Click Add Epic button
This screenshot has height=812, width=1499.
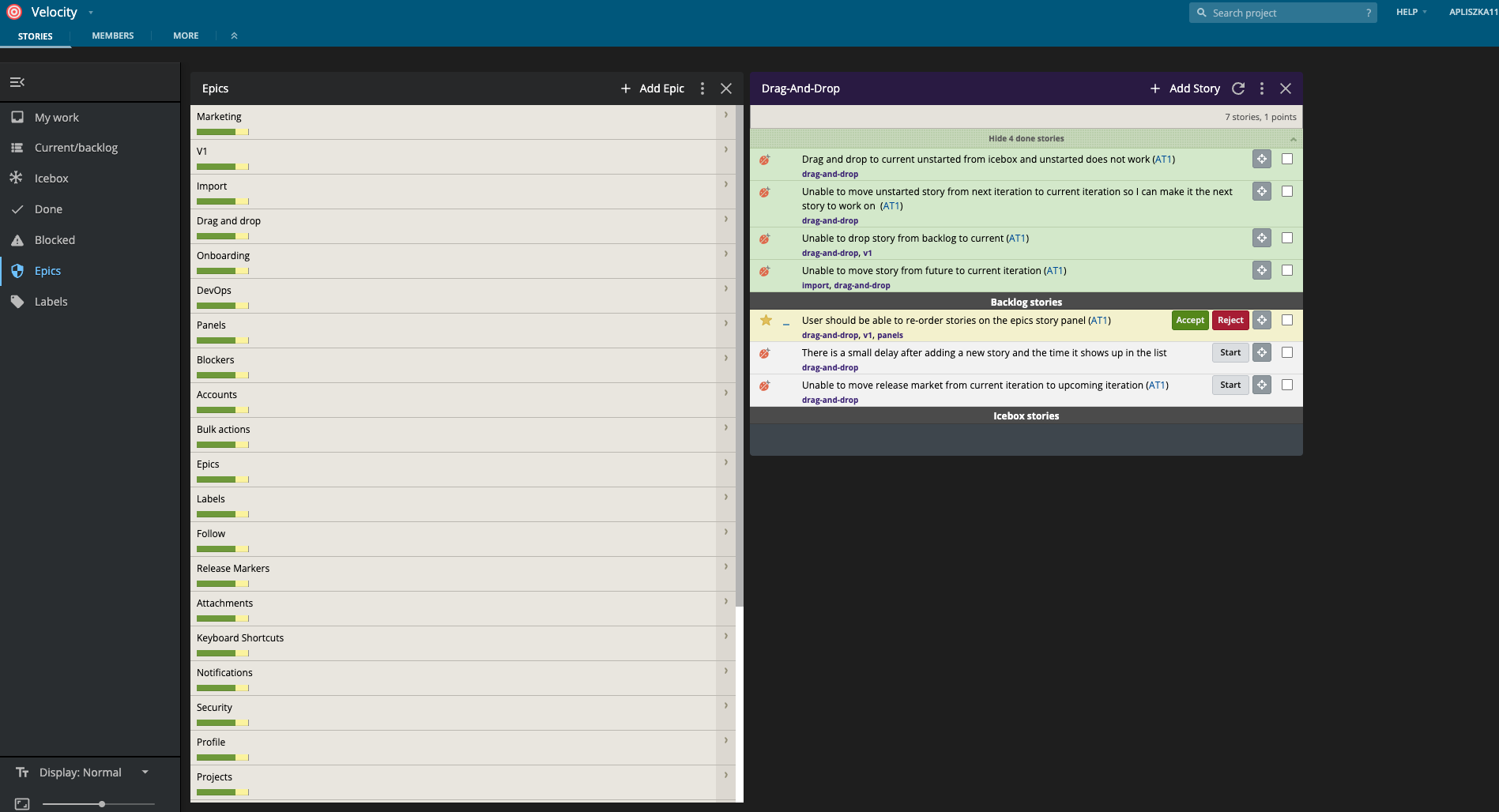coord(653,88)
